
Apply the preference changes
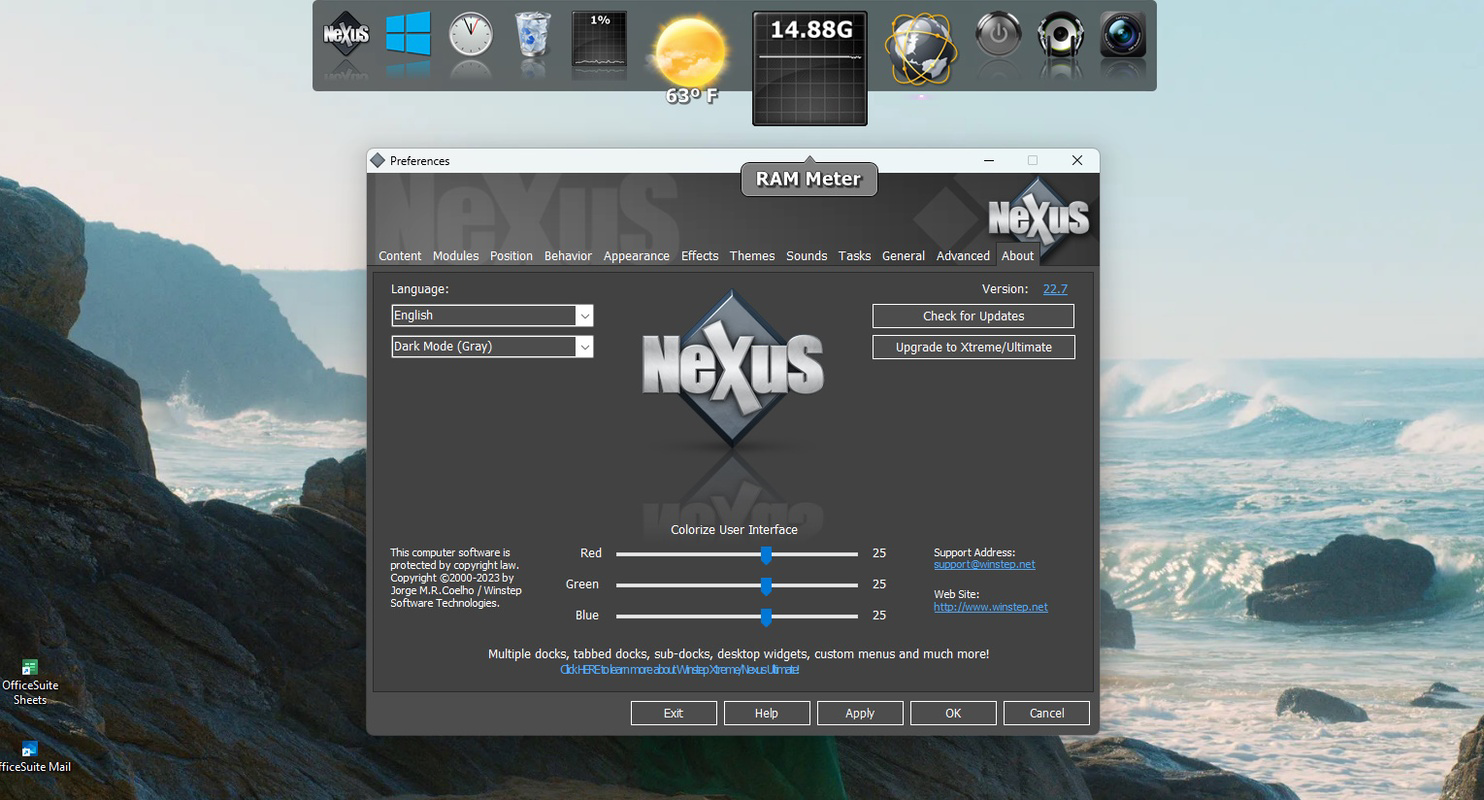click(860, 713)
